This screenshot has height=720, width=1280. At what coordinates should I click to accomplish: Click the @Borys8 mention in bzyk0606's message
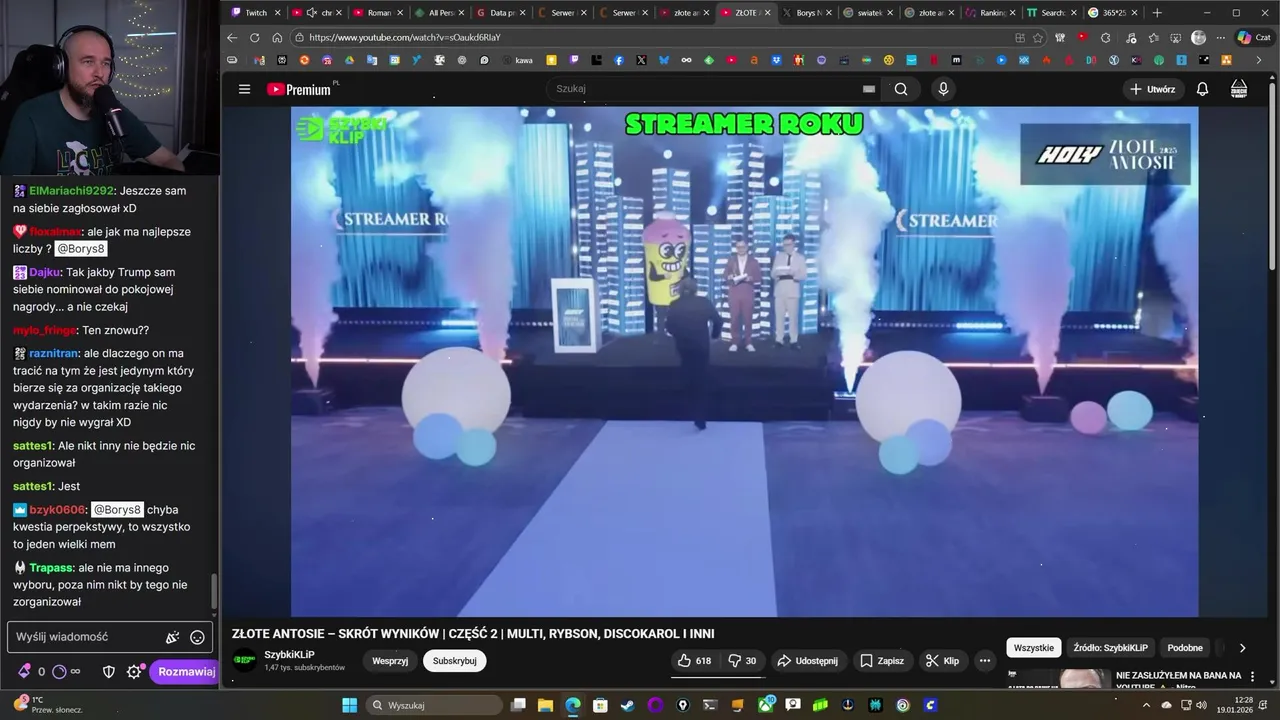point(118,510)
